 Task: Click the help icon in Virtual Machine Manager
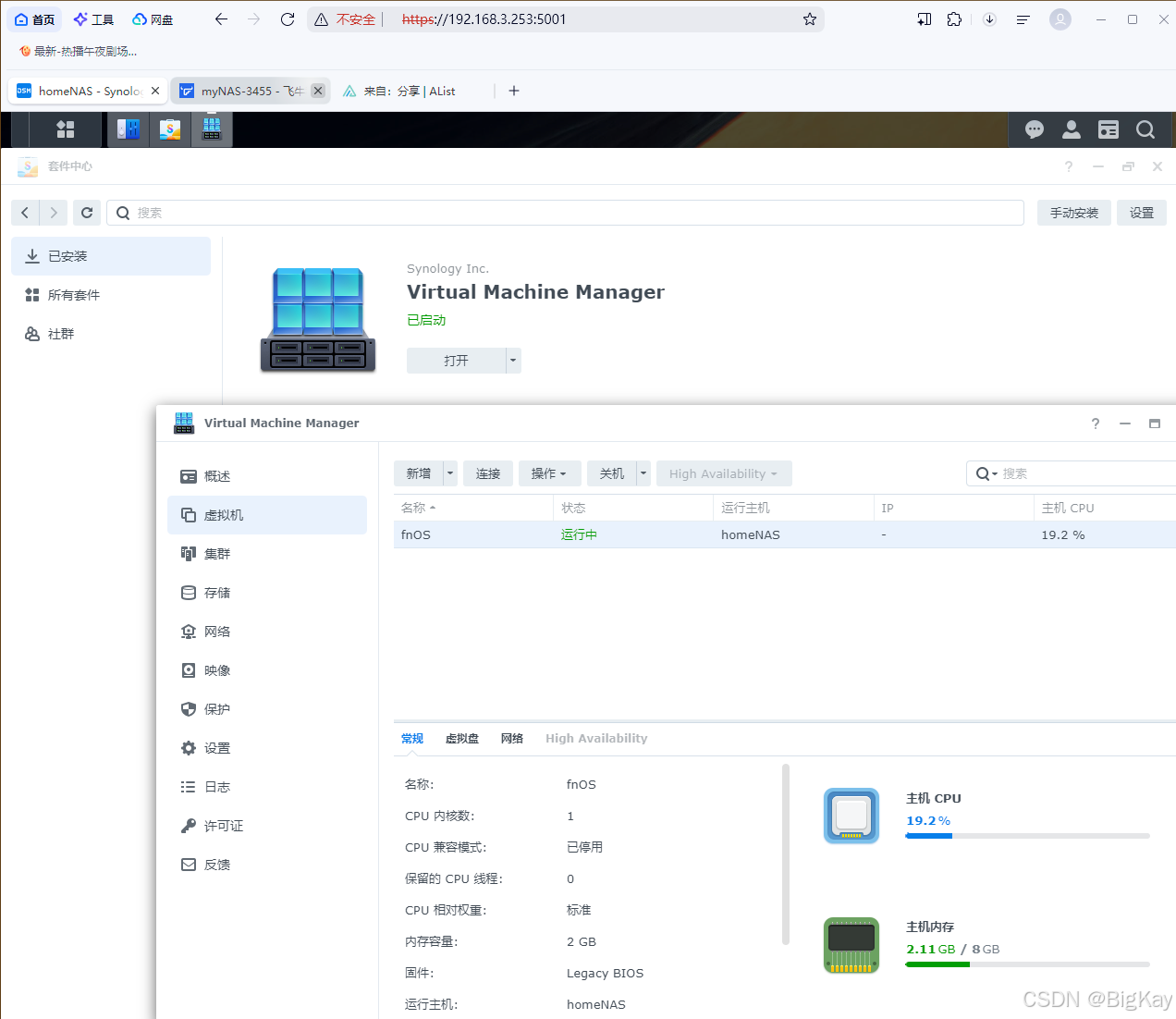coord(1096,424)
